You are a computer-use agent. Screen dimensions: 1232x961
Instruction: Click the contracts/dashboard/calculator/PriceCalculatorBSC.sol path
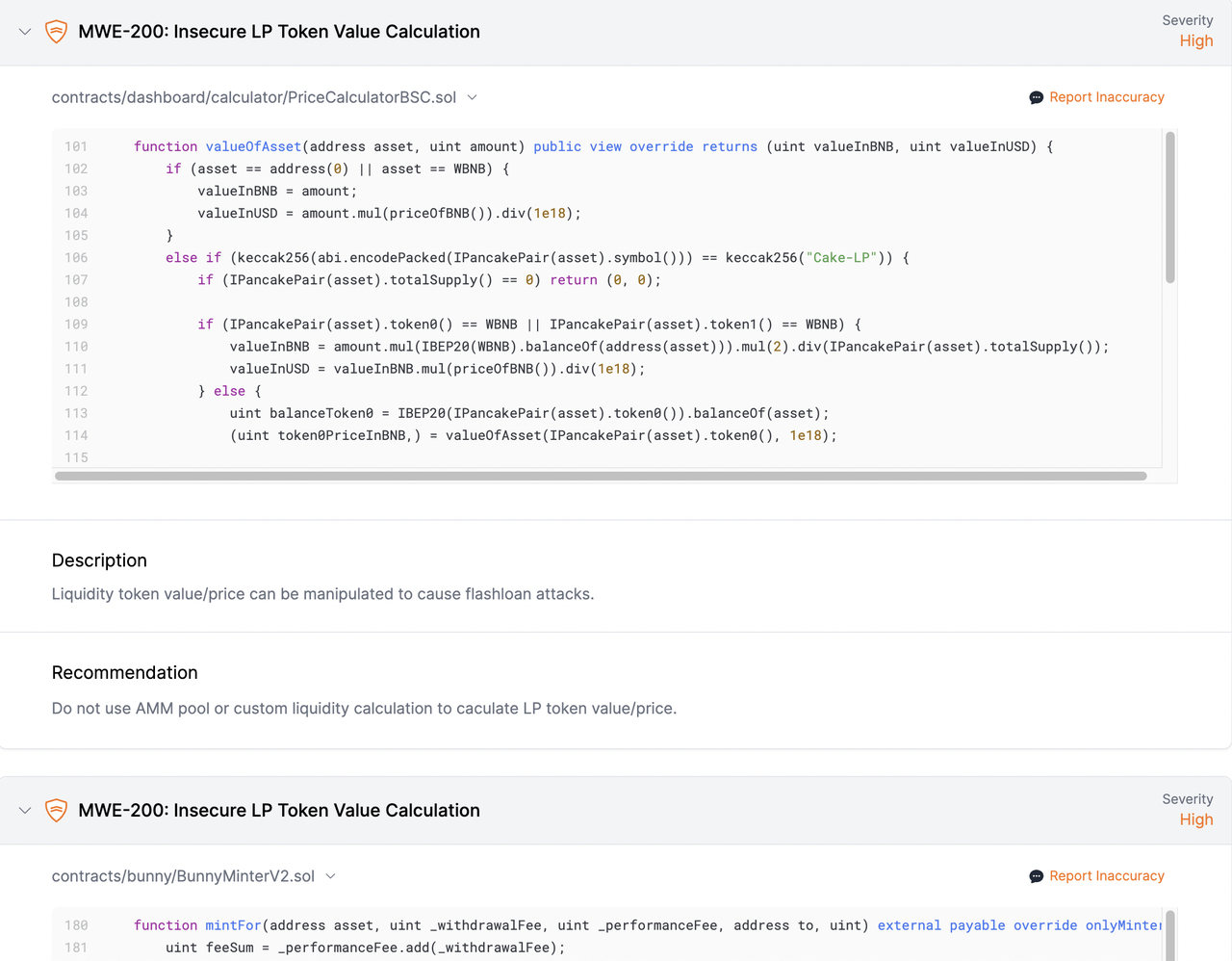(254, 97)
